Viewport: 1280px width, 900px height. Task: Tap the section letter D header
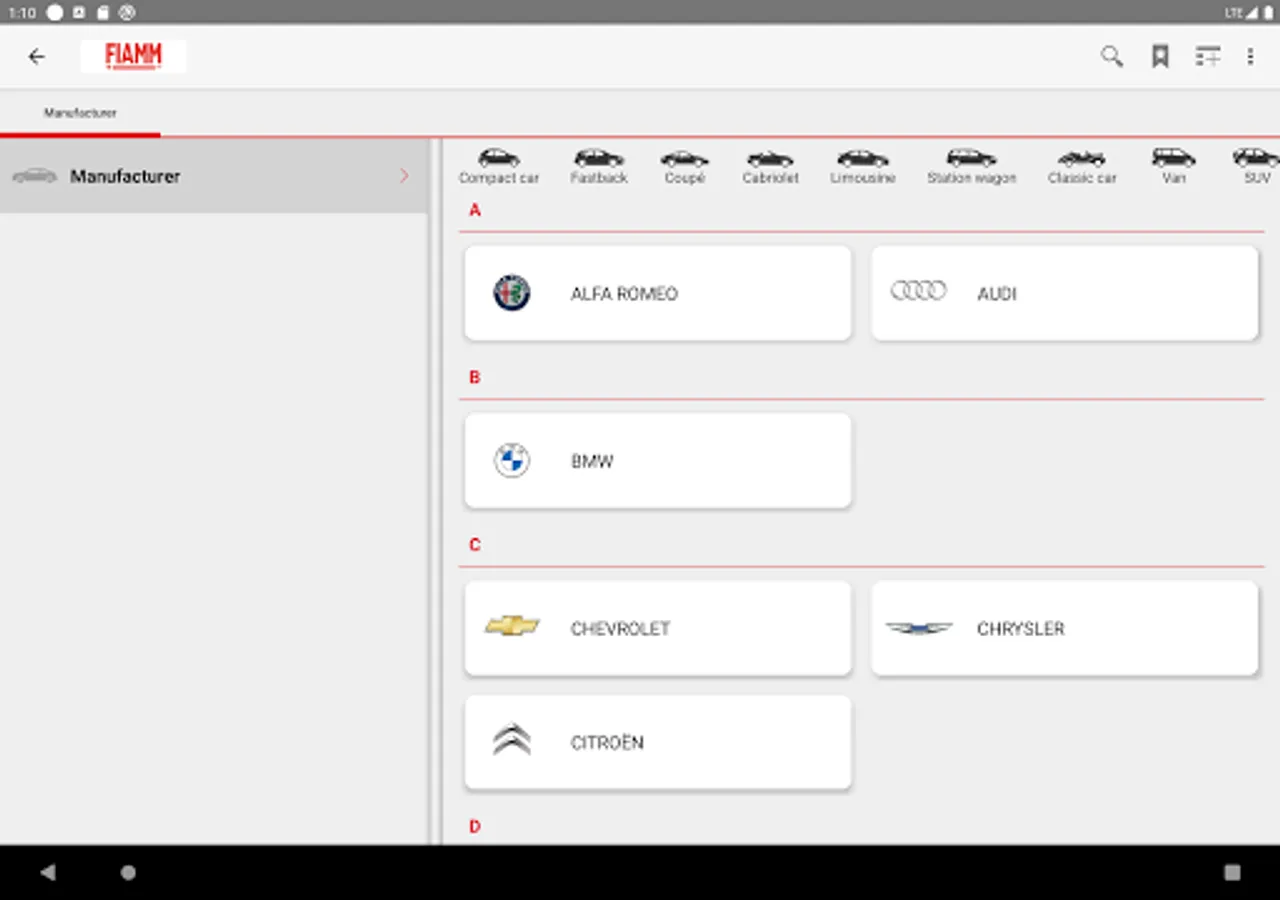tap(475, 827)
